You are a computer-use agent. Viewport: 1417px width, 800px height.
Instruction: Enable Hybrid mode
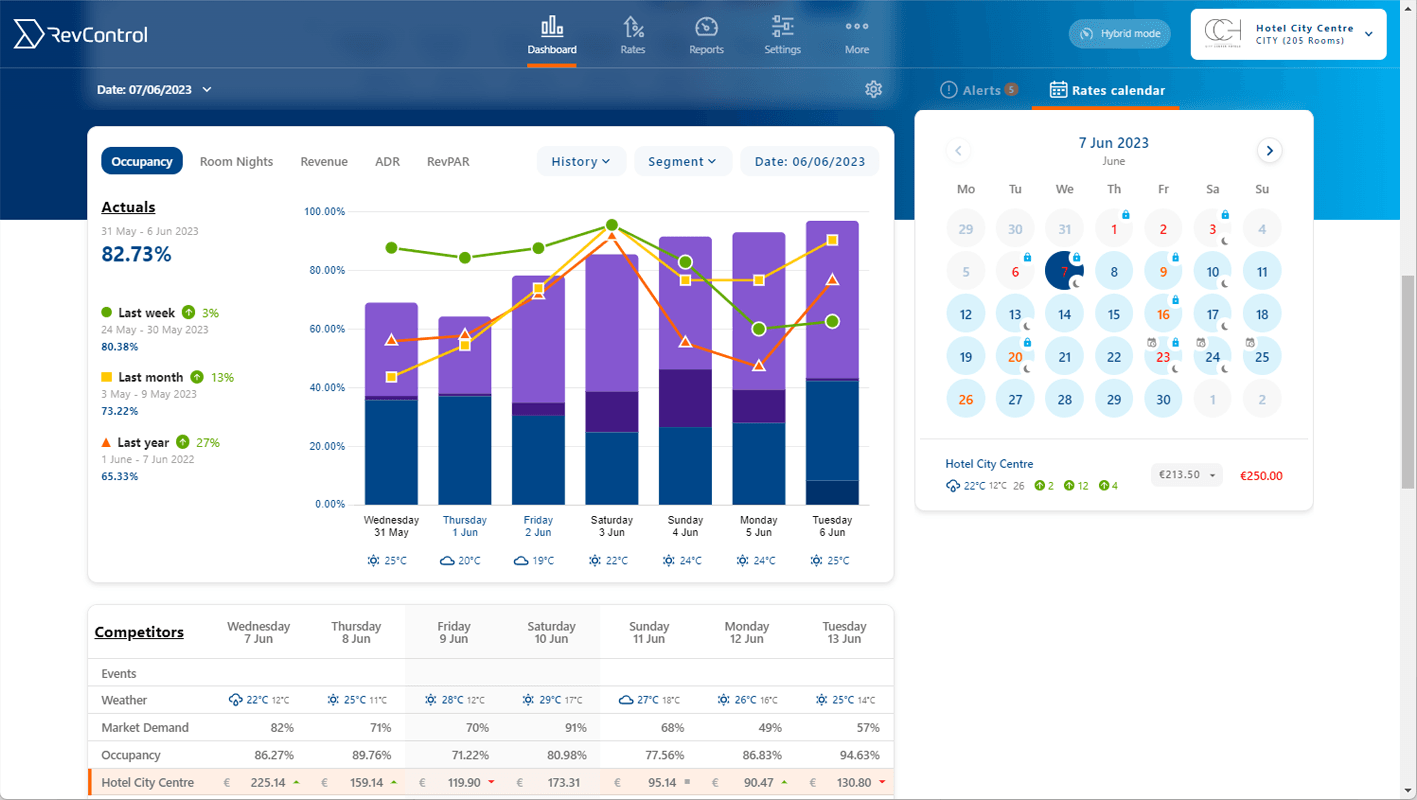coord(1119,33)
